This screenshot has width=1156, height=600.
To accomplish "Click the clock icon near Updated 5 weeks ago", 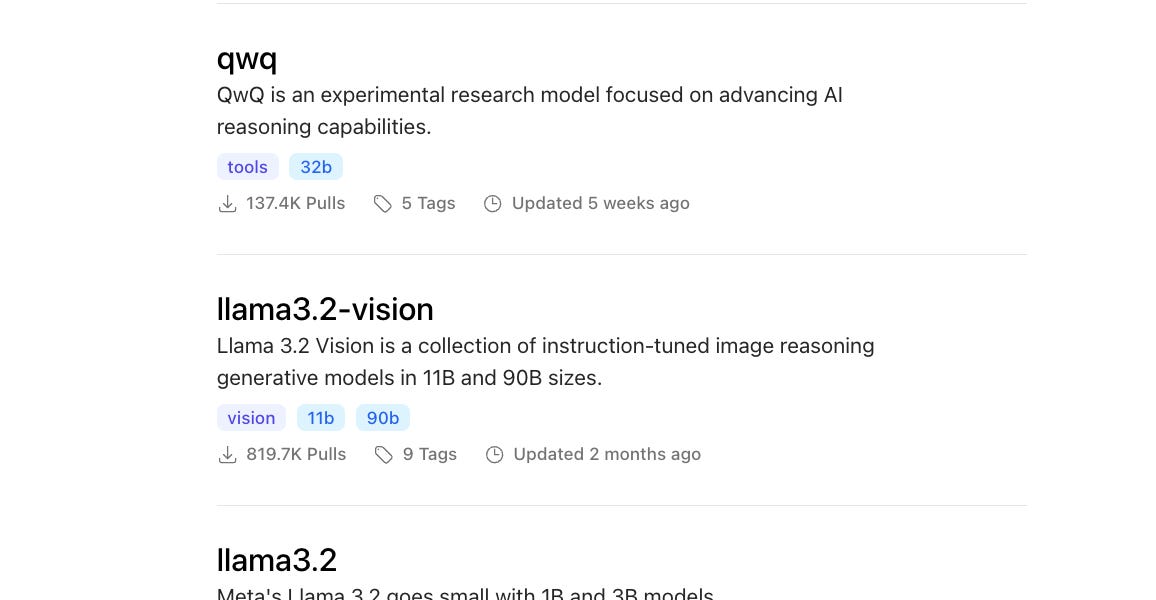I will 493,203.
